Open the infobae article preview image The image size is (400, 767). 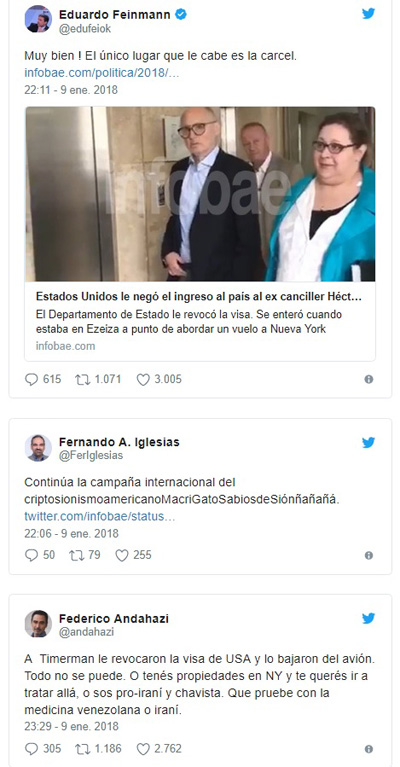pyautogui.click(x=200, y=194)
